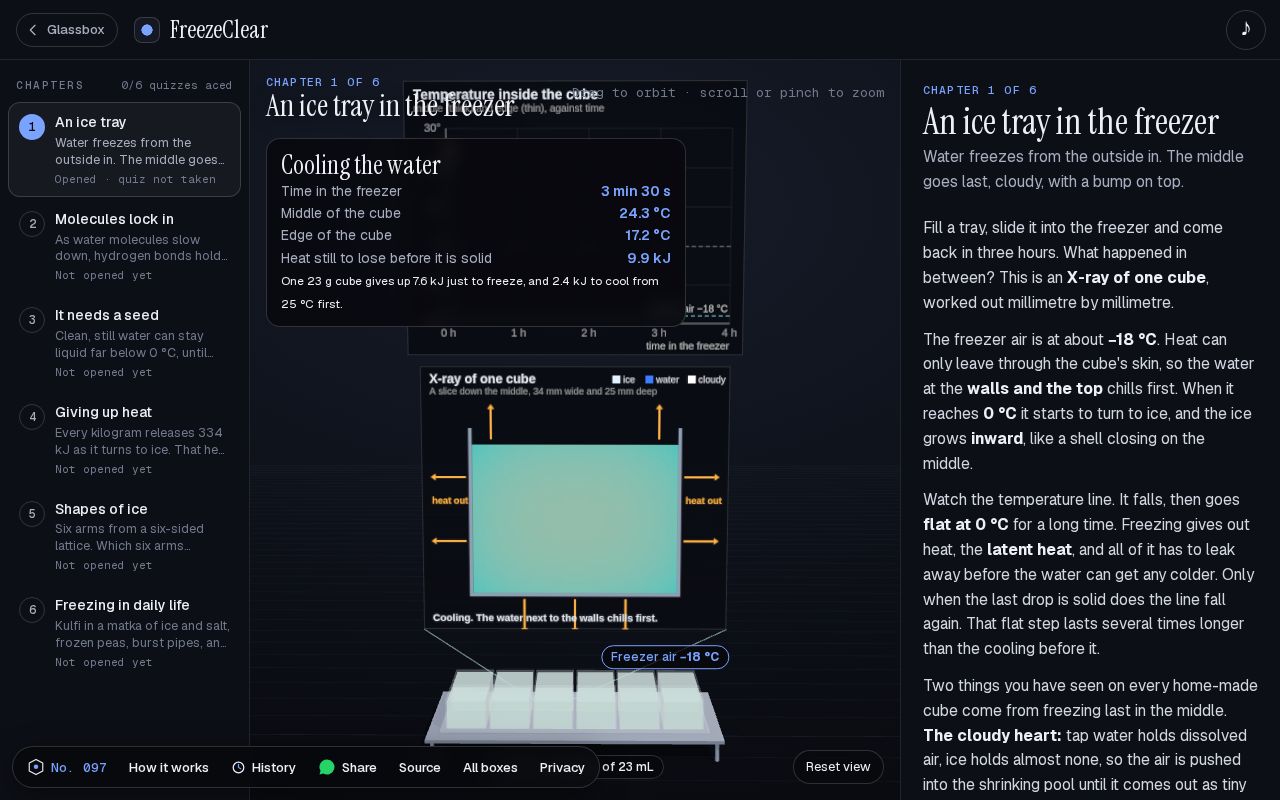Open the All boxes link

(x=490, y=767)
